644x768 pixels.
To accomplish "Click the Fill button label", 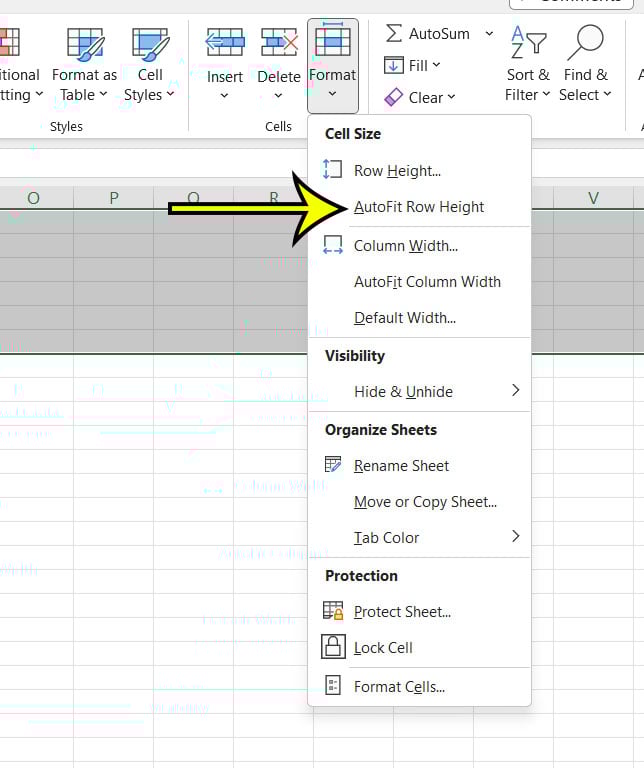I will (x=418, y=66).
